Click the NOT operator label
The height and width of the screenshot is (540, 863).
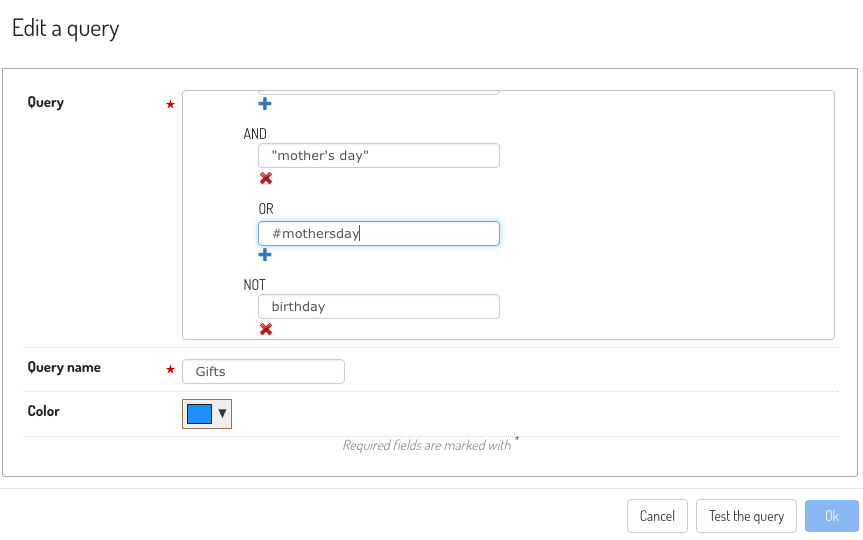pos(254,285)
